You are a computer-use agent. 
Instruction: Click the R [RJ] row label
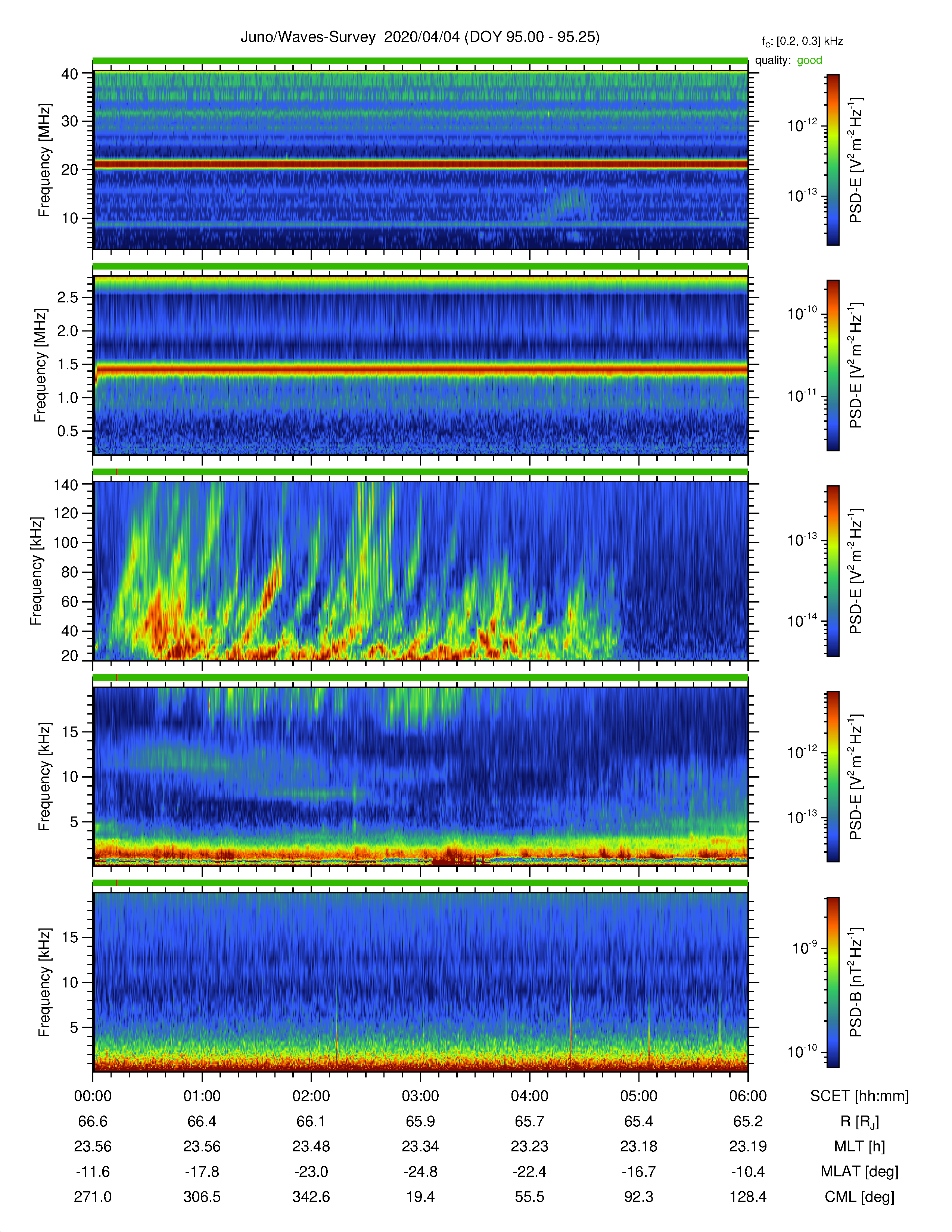(x=859, y=1121)
